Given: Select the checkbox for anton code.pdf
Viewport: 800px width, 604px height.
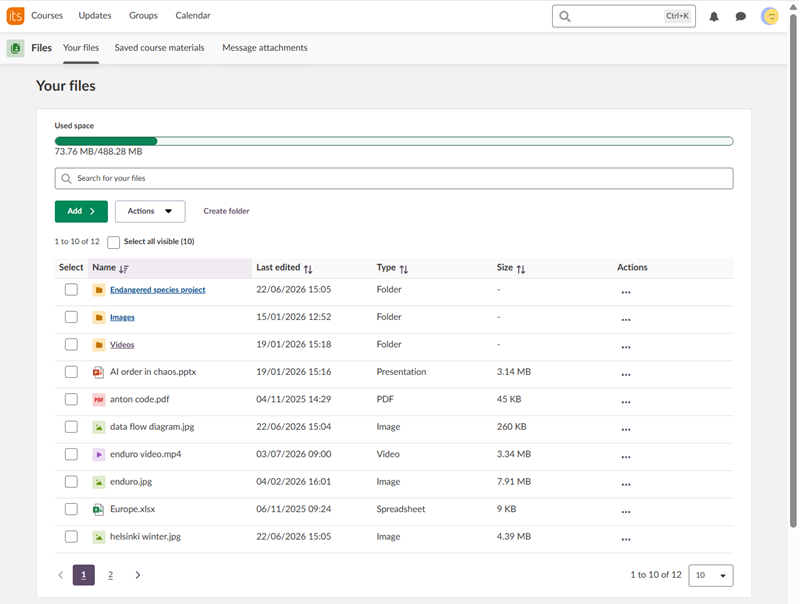Looking at the screenshot, I should [71, 399].
